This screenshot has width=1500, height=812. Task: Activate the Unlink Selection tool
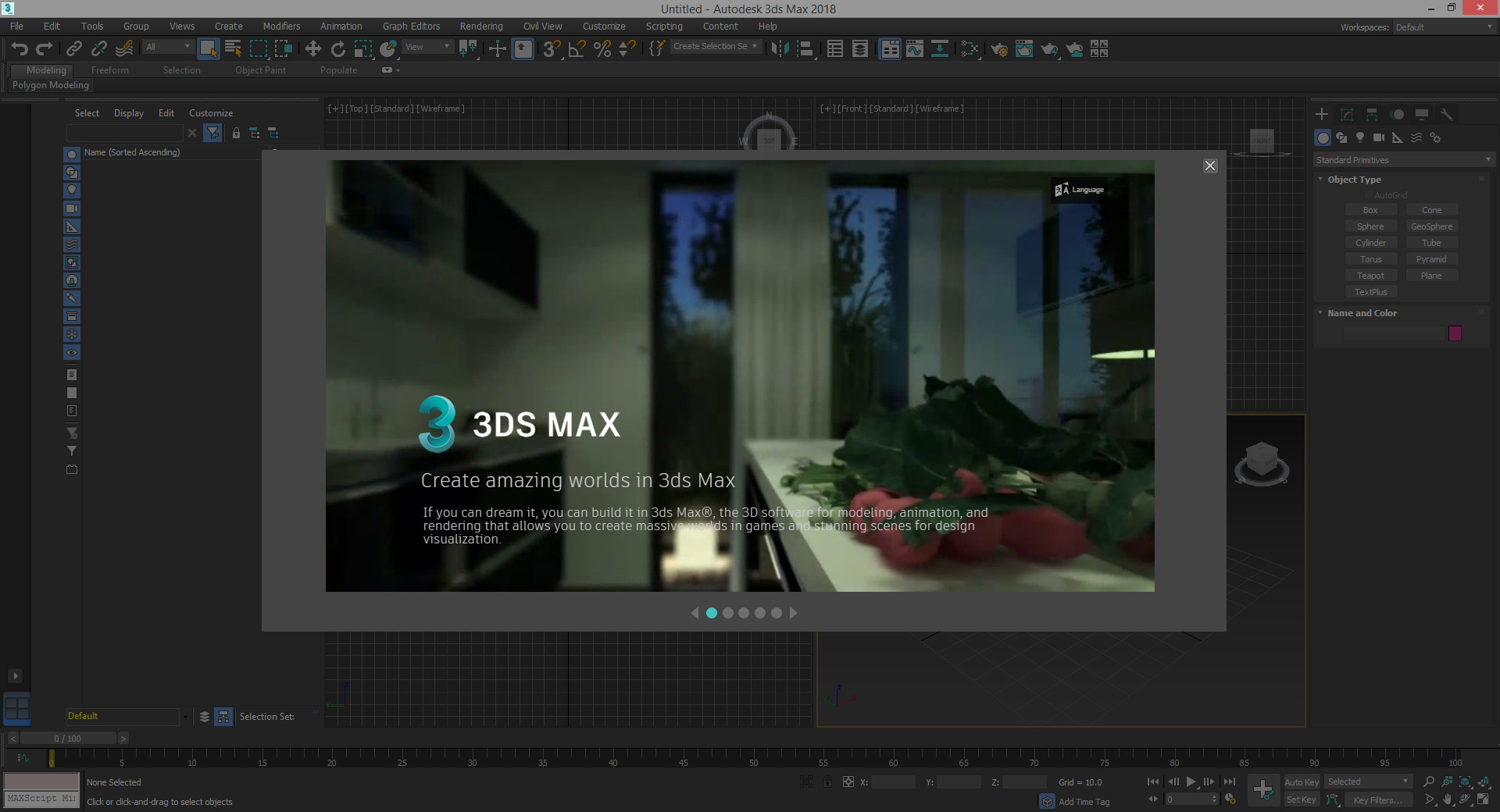point(98,49)
